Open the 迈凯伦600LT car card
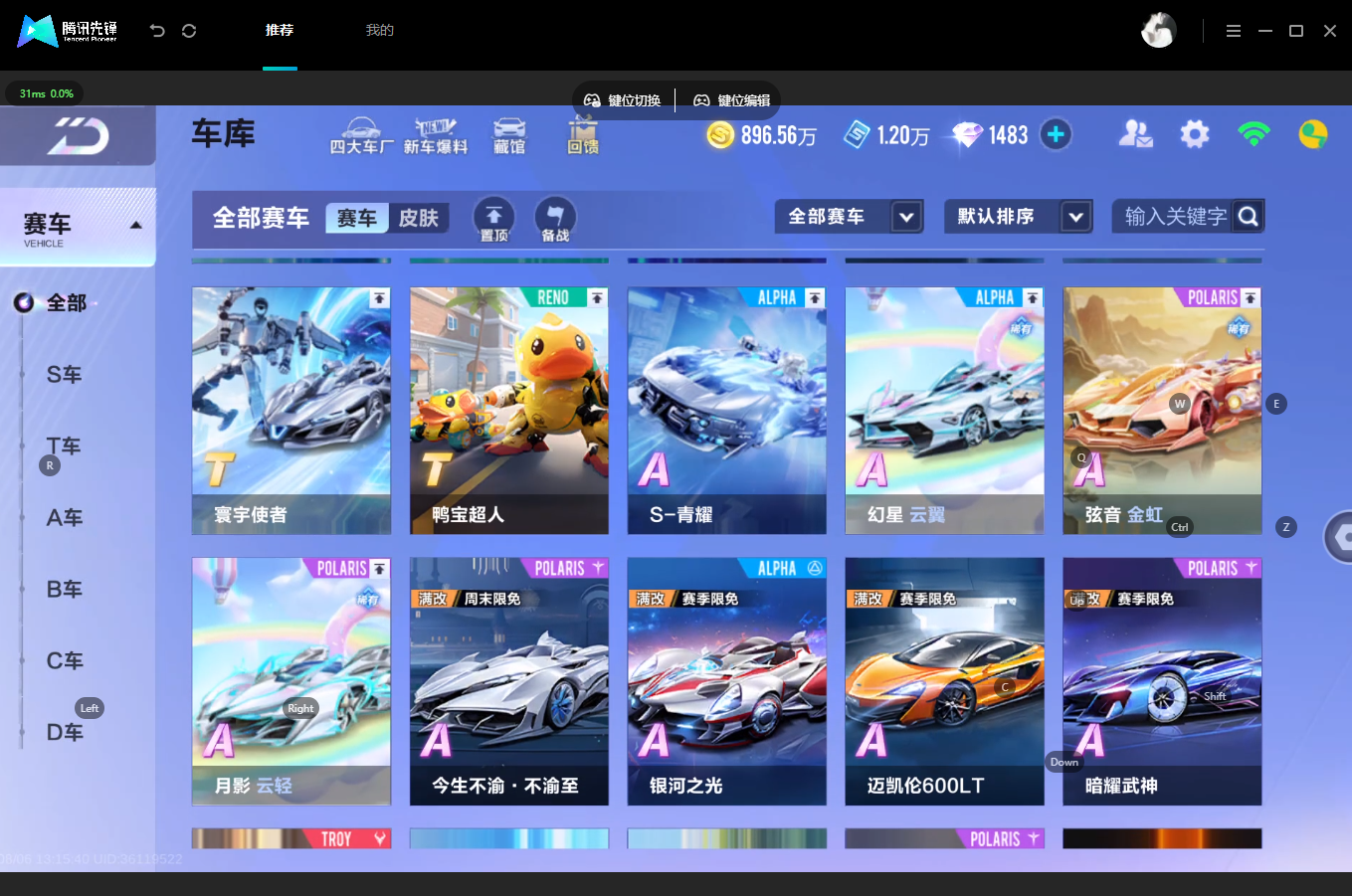Image resolution: width=1352 pixels, height=896 pixels. tap(945, 681)
